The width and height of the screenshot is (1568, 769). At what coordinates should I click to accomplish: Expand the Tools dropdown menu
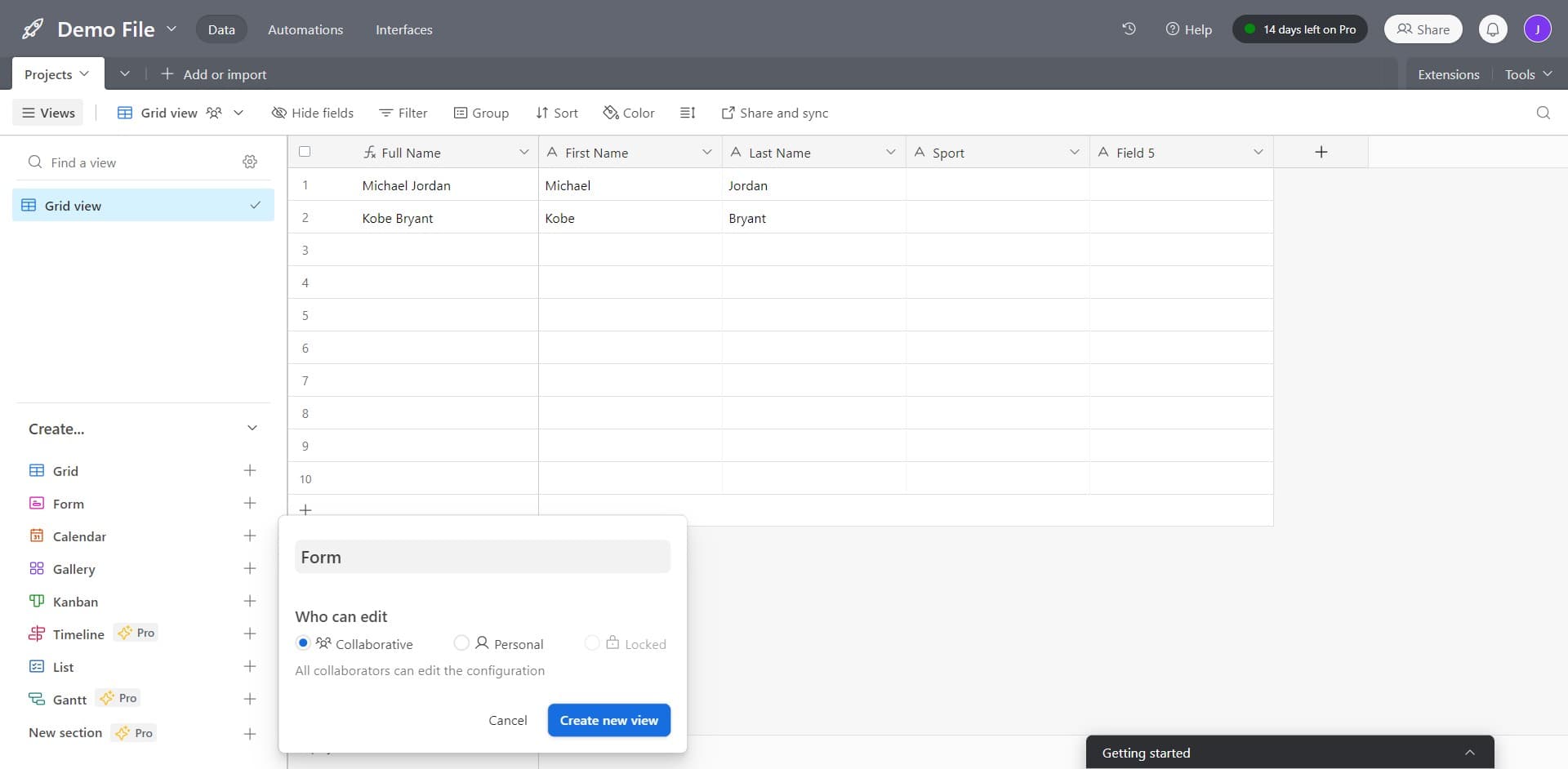1528,74
